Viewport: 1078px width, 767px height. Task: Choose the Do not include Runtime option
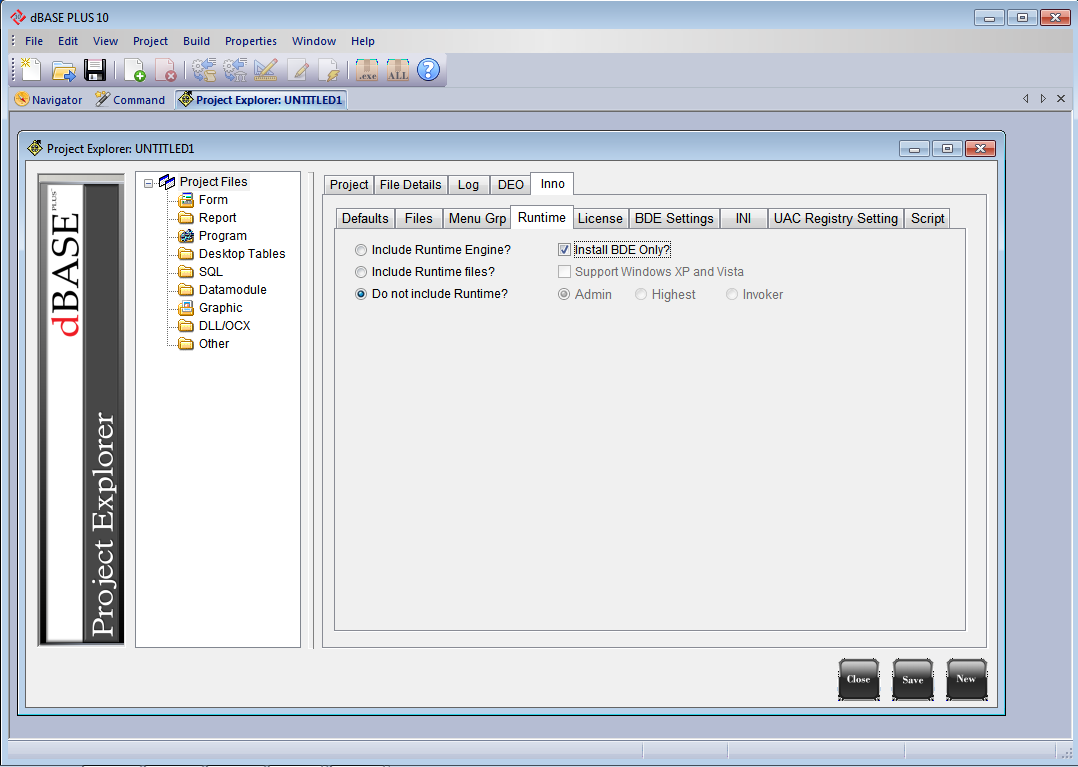coord(360,294)
